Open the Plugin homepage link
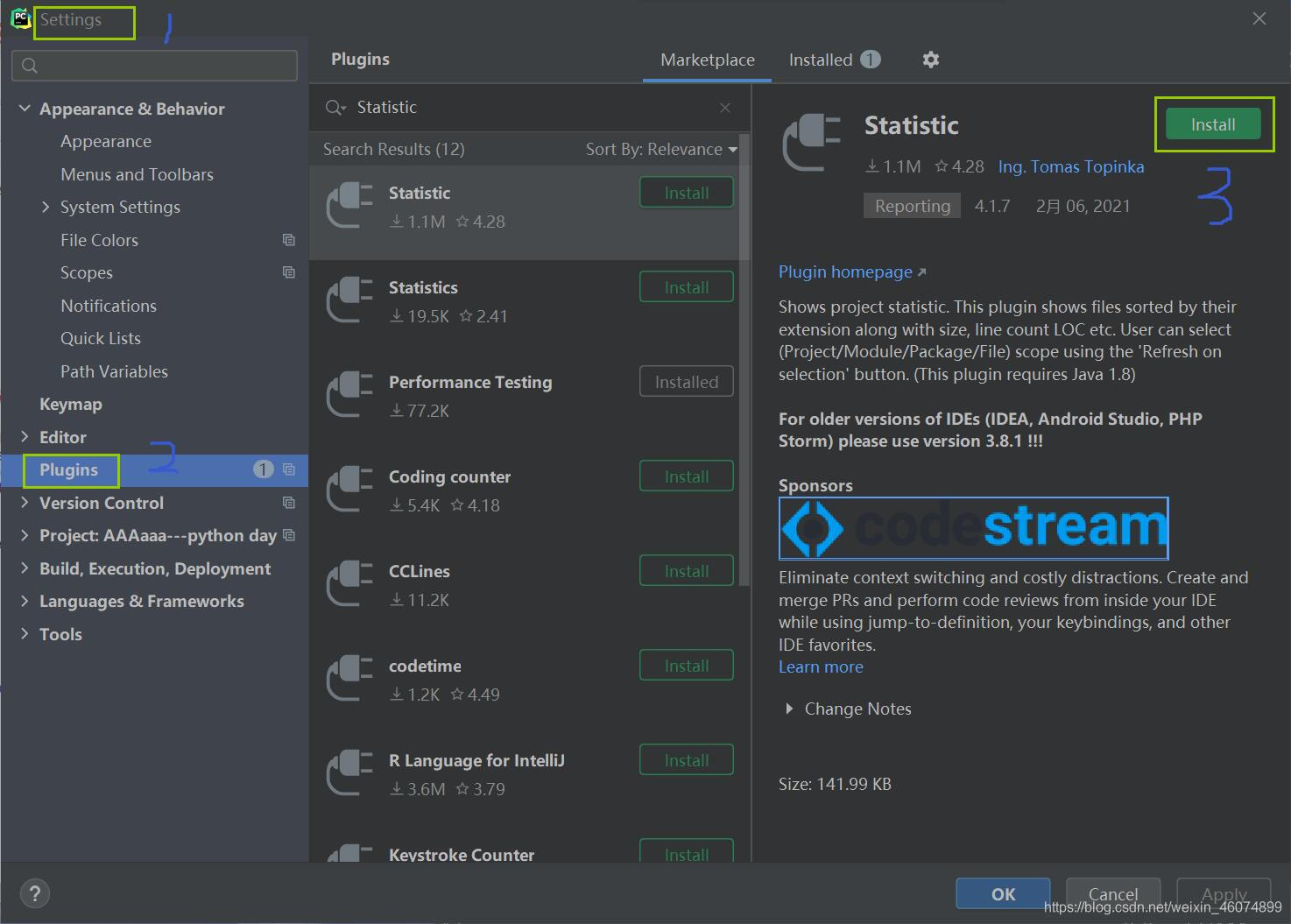This screenshot has height=924, width=1291. point(851,272)
